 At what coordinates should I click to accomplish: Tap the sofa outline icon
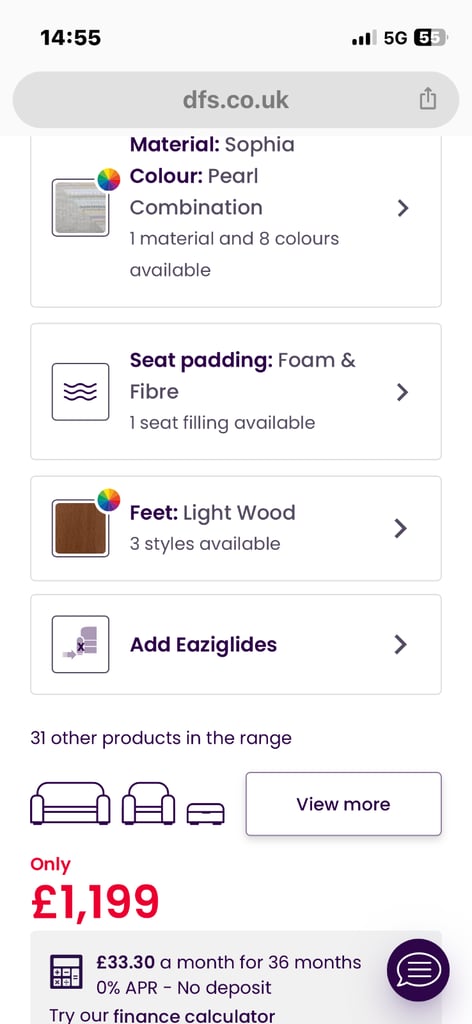coord(71,803)
